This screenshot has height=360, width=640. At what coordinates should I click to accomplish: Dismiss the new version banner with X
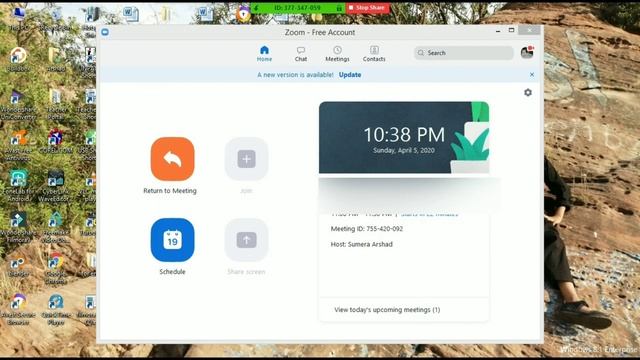[532, 75]
